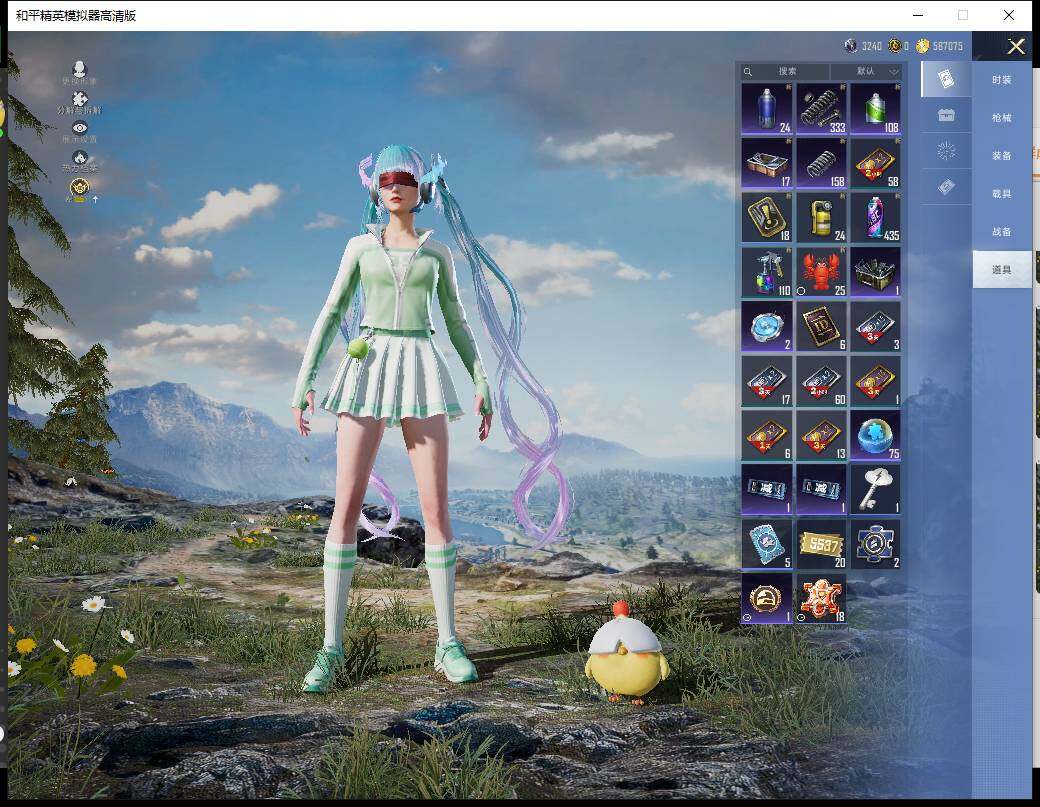Click the 搜索 search field
Viewport: 1040px width, 807px height.
(x=787, y=72)
